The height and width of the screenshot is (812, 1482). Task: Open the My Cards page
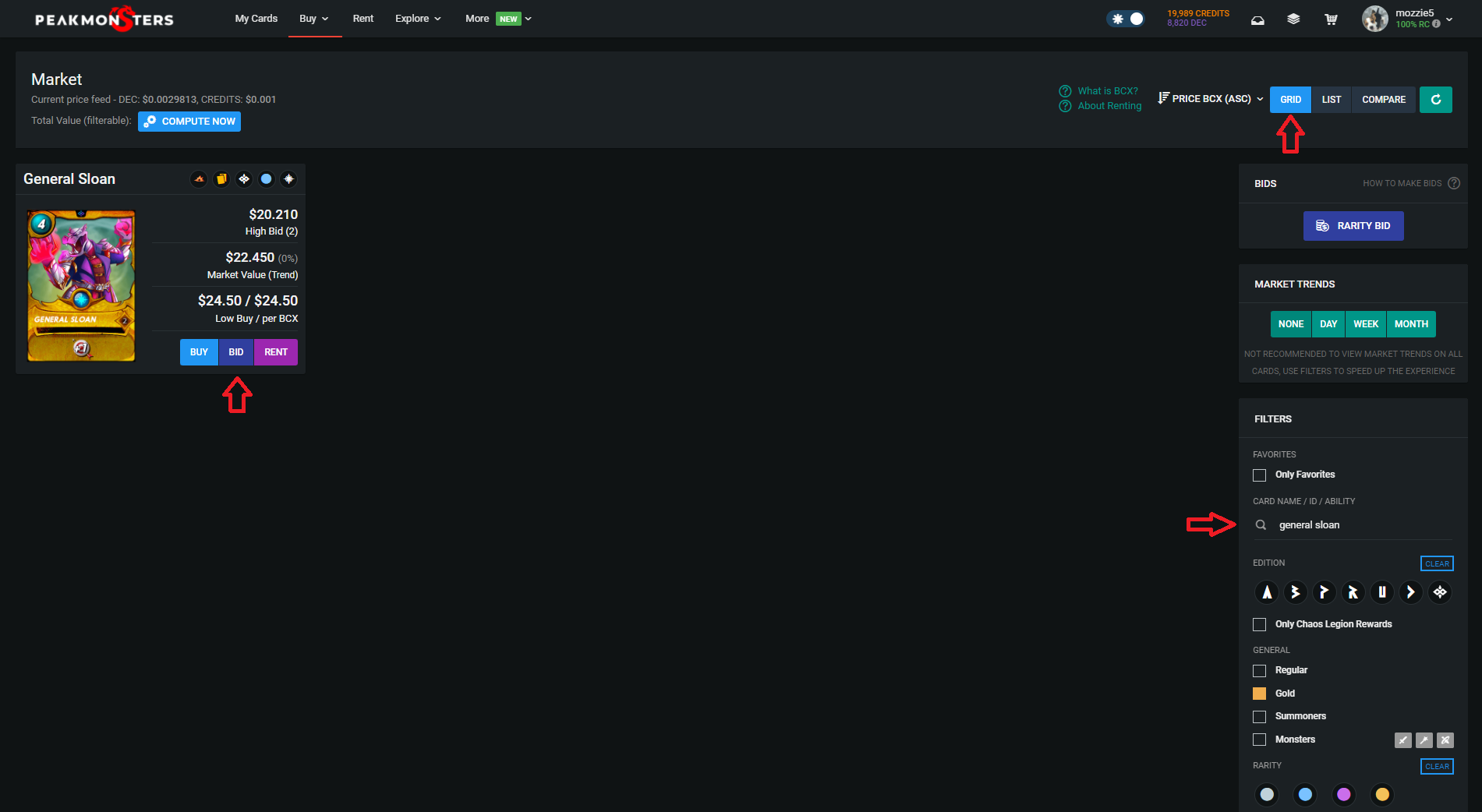coord(256,19)
